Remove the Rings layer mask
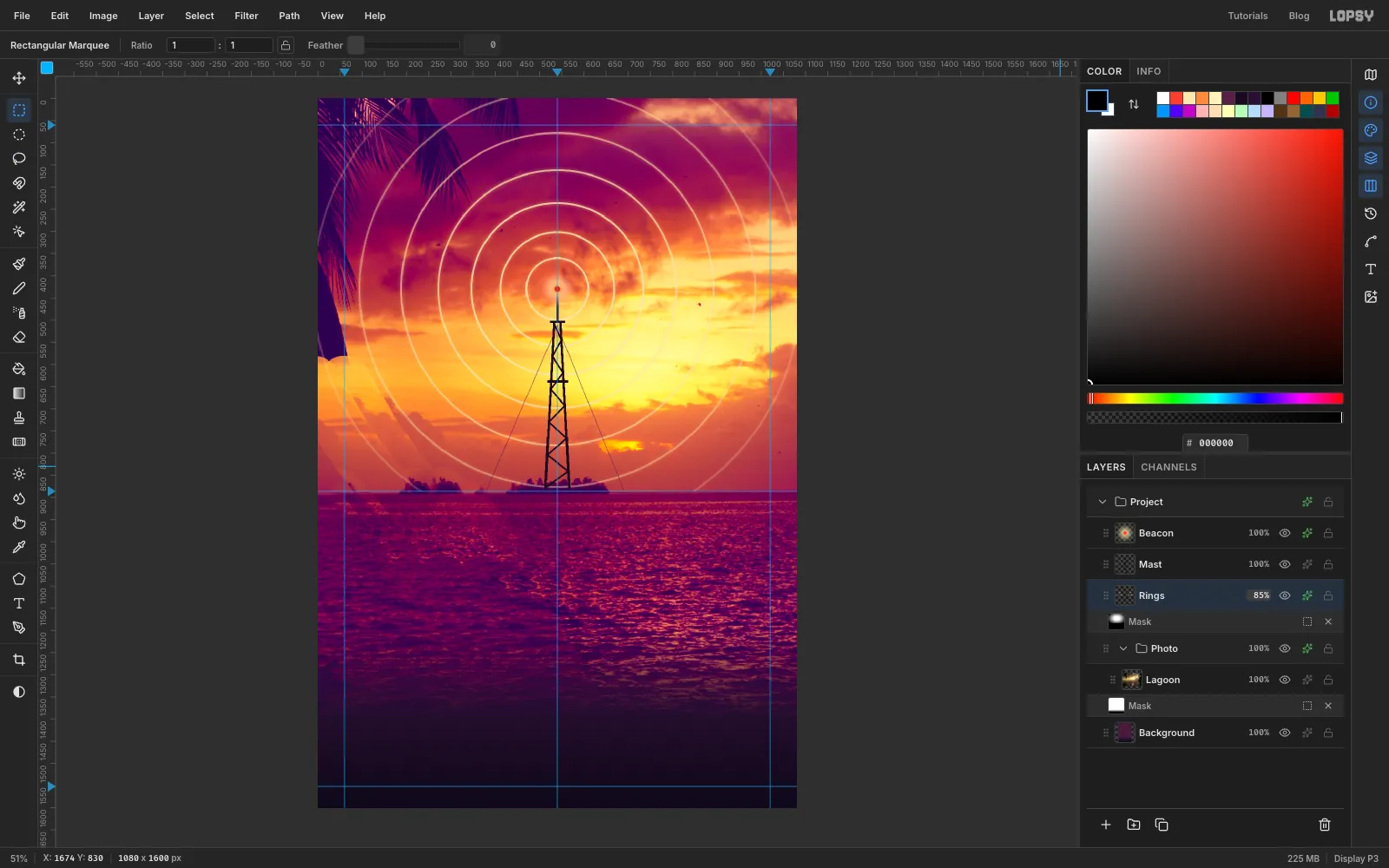The width and height of the screenshot is (1389, 868). [1328, 621]
